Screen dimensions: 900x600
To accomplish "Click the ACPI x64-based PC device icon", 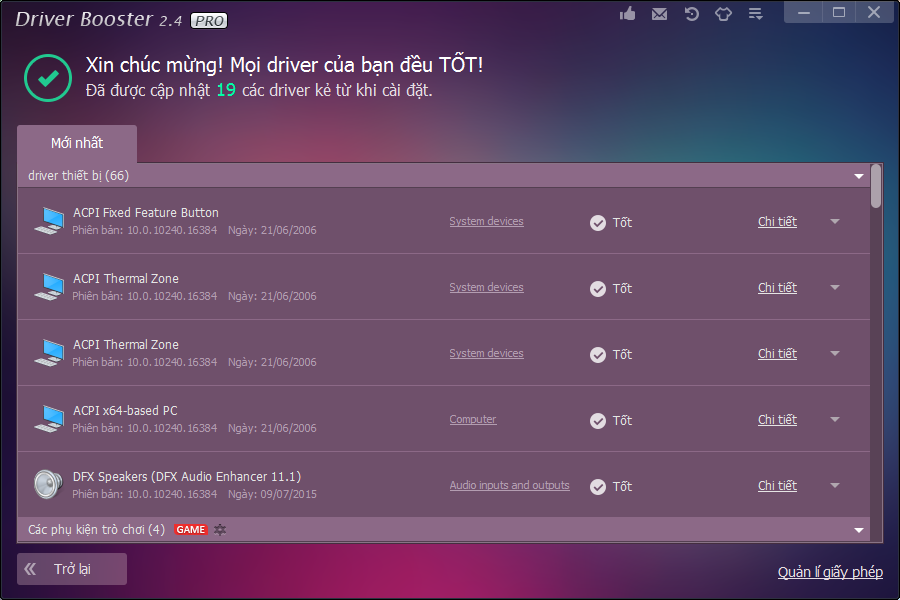I will 49,419.
